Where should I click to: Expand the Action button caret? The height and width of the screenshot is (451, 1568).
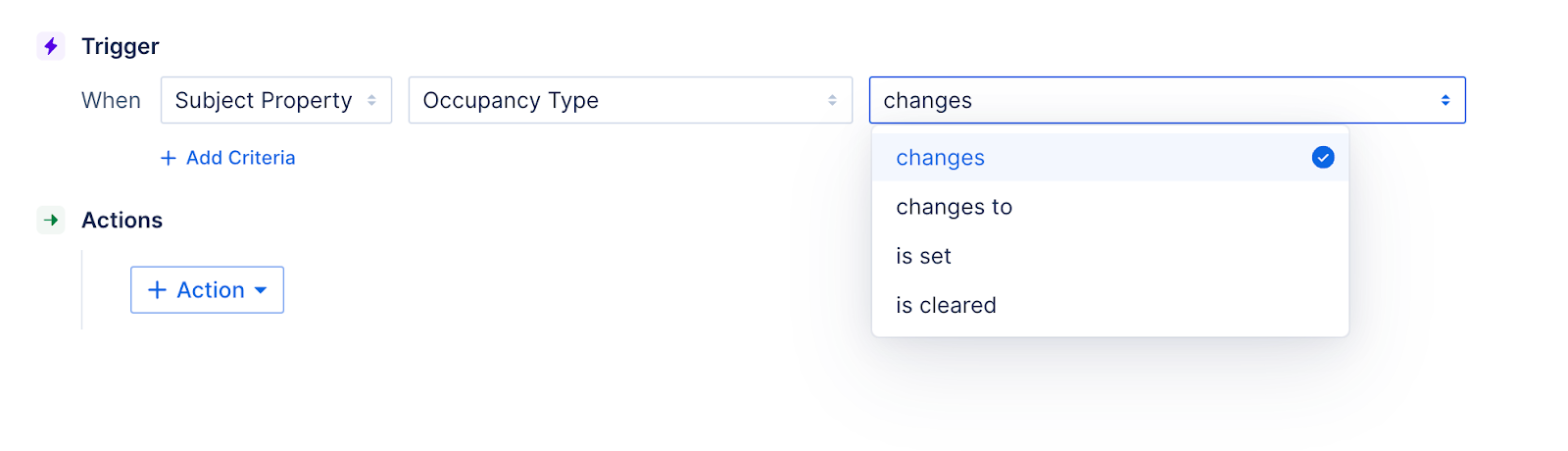pos(261,290)
